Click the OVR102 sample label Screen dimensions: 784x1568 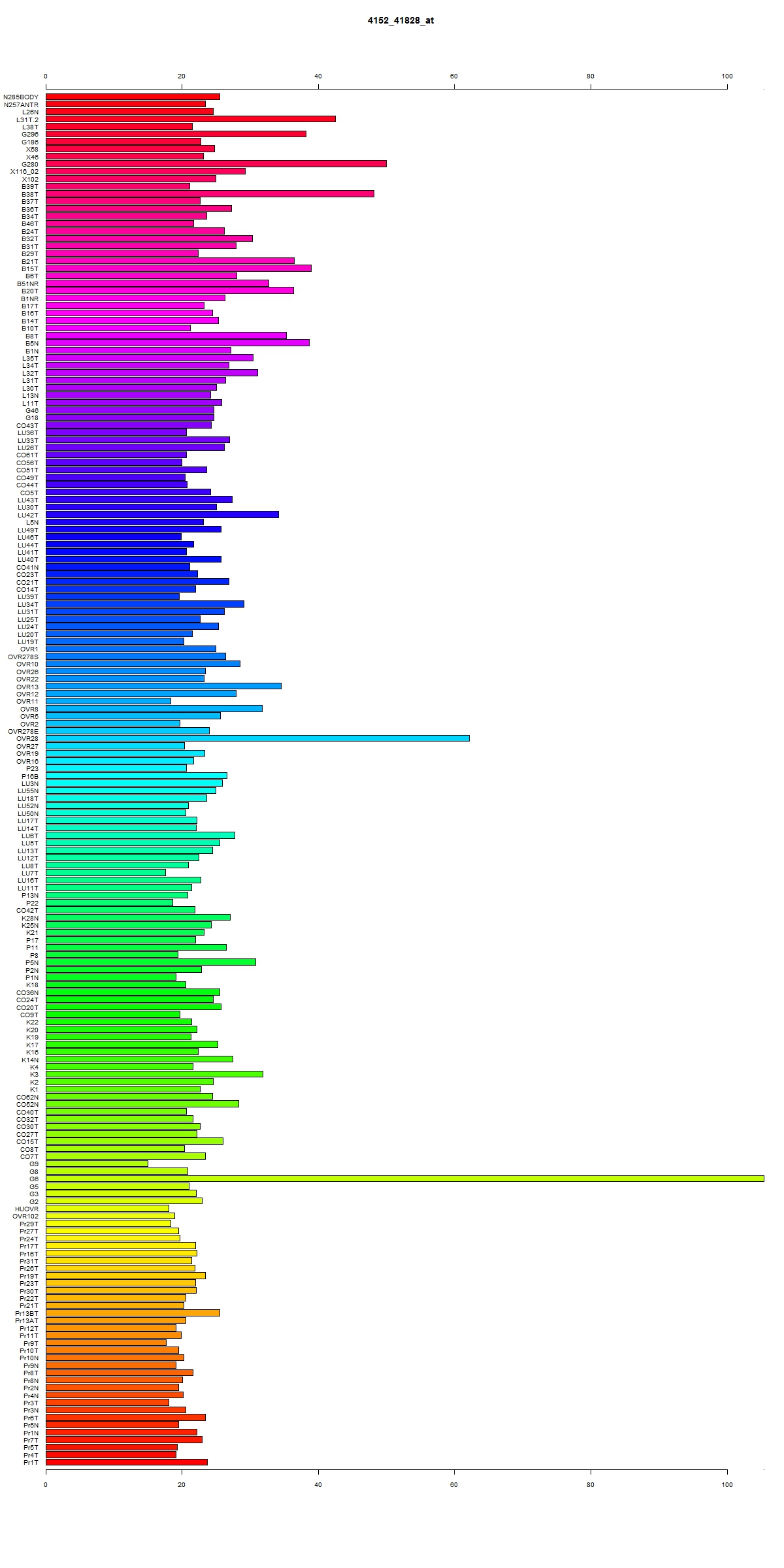click(26, 1216)
